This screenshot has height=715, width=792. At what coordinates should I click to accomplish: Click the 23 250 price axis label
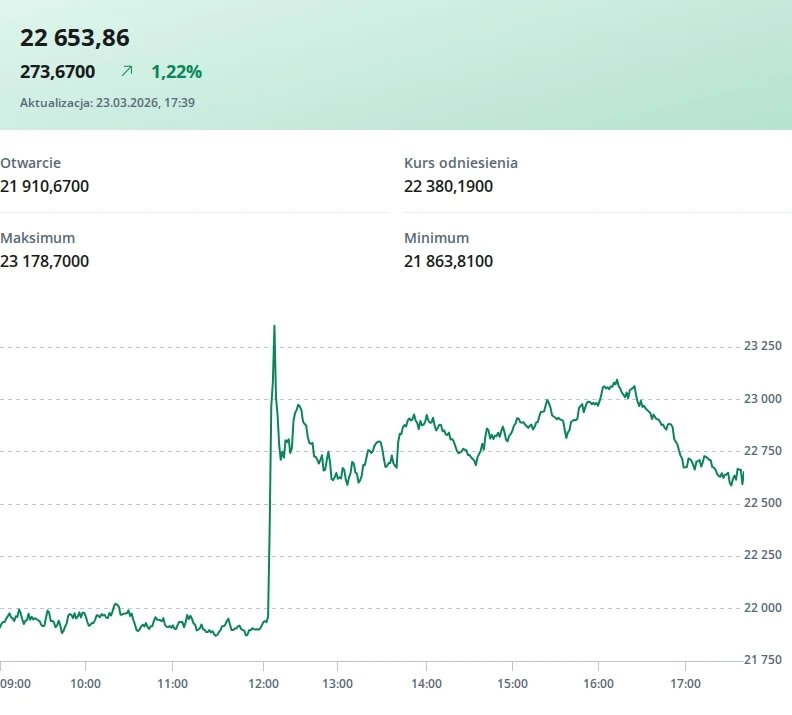click(x=763, y=346)
